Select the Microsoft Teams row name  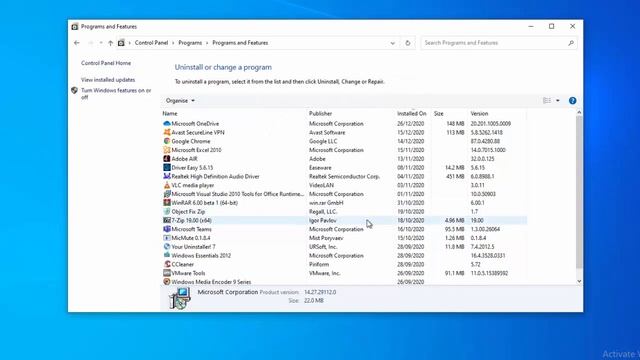click(x=191, y=229)
